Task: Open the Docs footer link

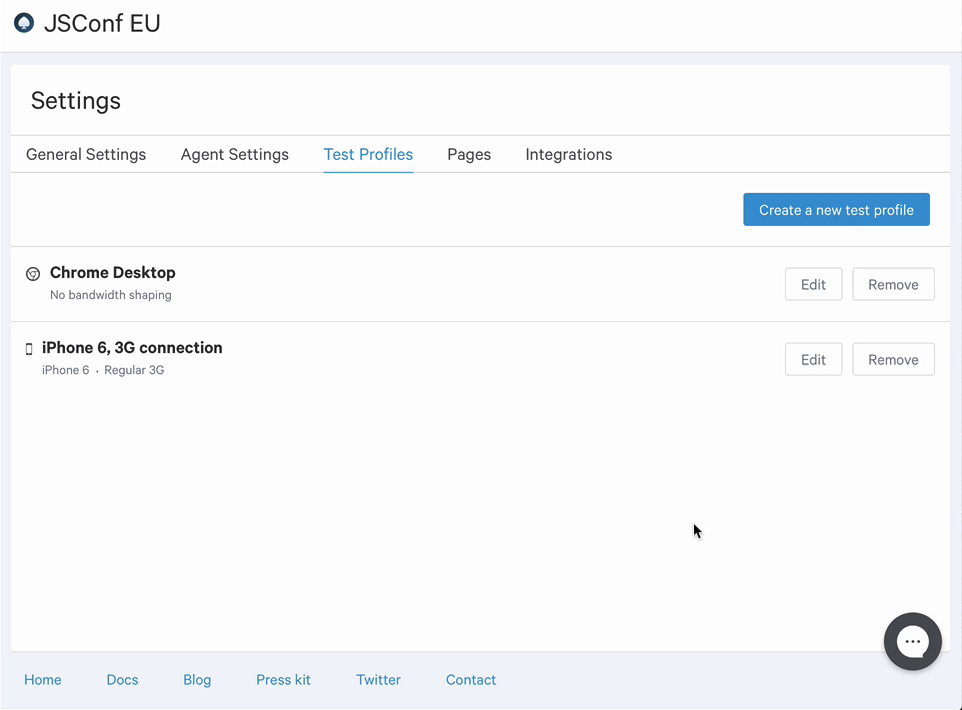Action: [x=122, y=679]
